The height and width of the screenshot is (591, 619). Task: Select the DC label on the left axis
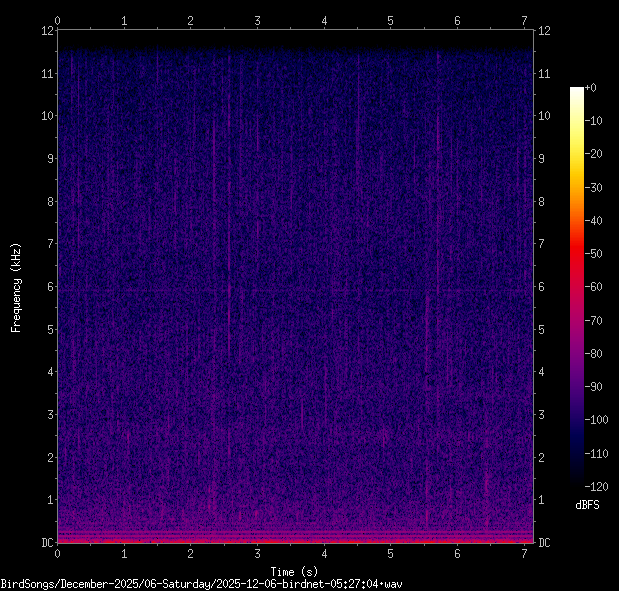click(44, 543)
